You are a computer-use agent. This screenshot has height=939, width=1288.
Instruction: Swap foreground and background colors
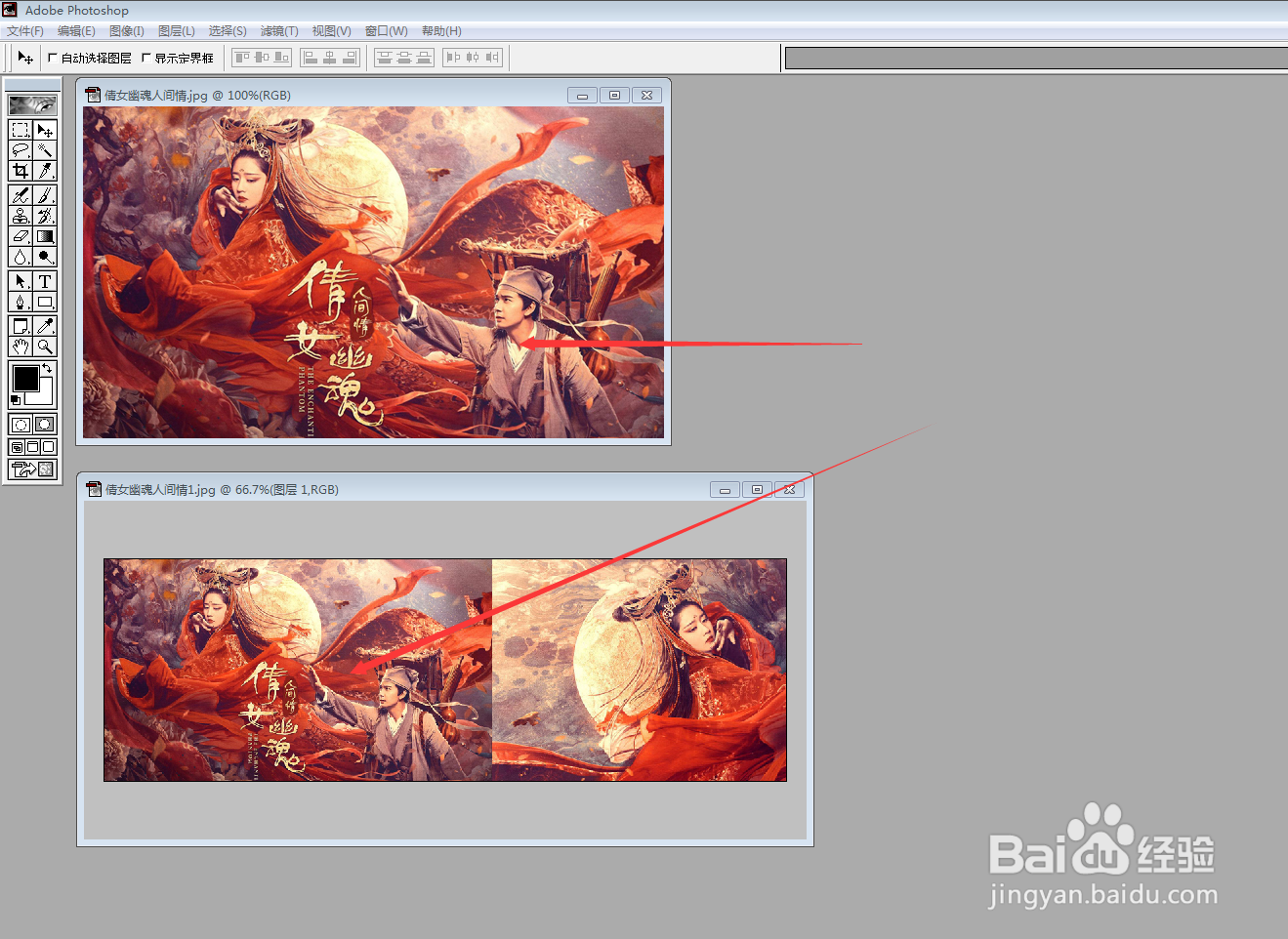click(x=47, y=368)
